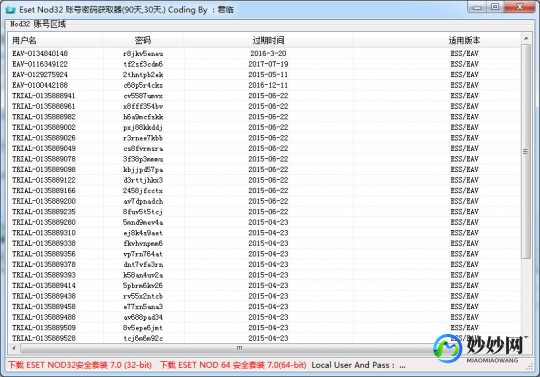Viewport: 540px width, 377px height.
Task: Select the row for user EAV-0116349122
Action: 264,64
